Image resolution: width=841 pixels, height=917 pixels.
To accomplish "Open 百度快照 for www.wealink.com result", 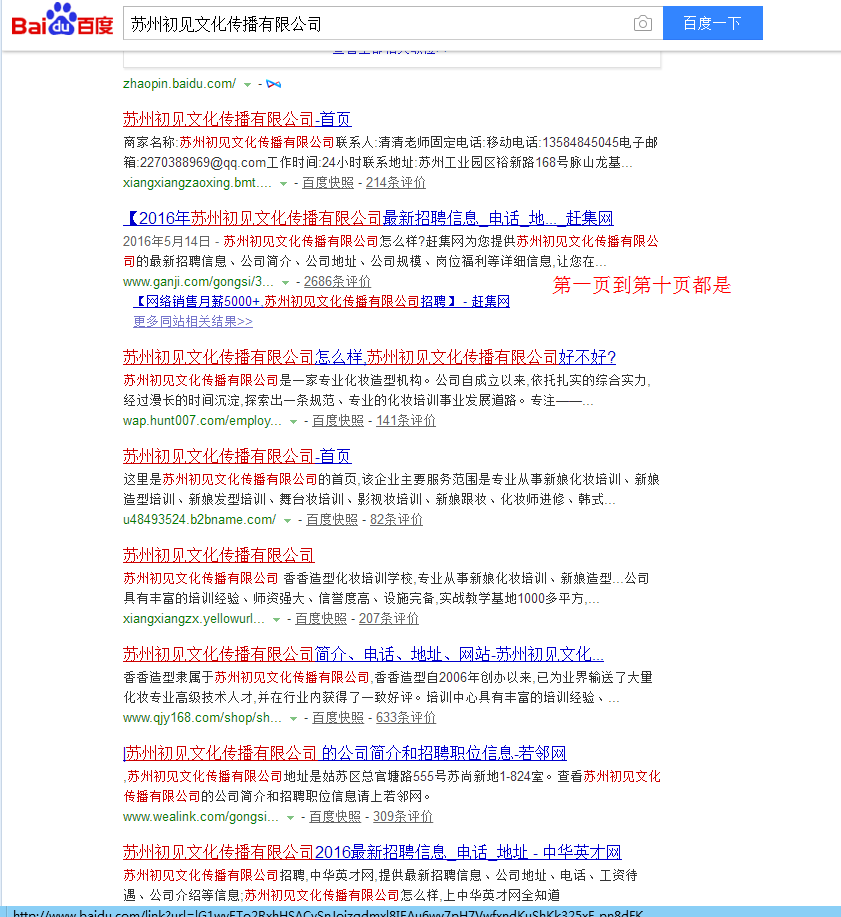I will pos(335,816).
